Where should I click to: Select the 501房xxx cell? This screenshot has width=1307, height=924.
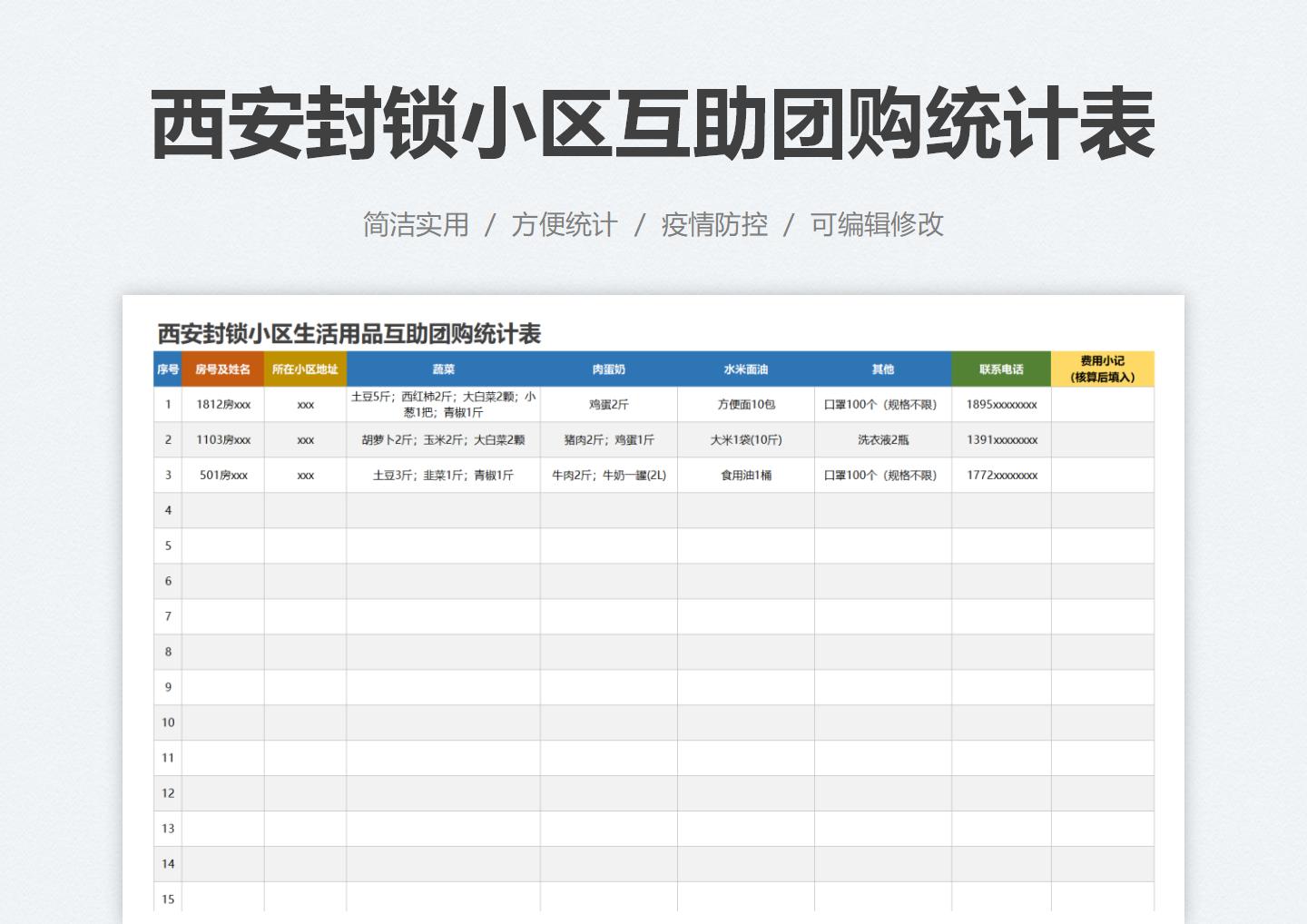[222, 475]
